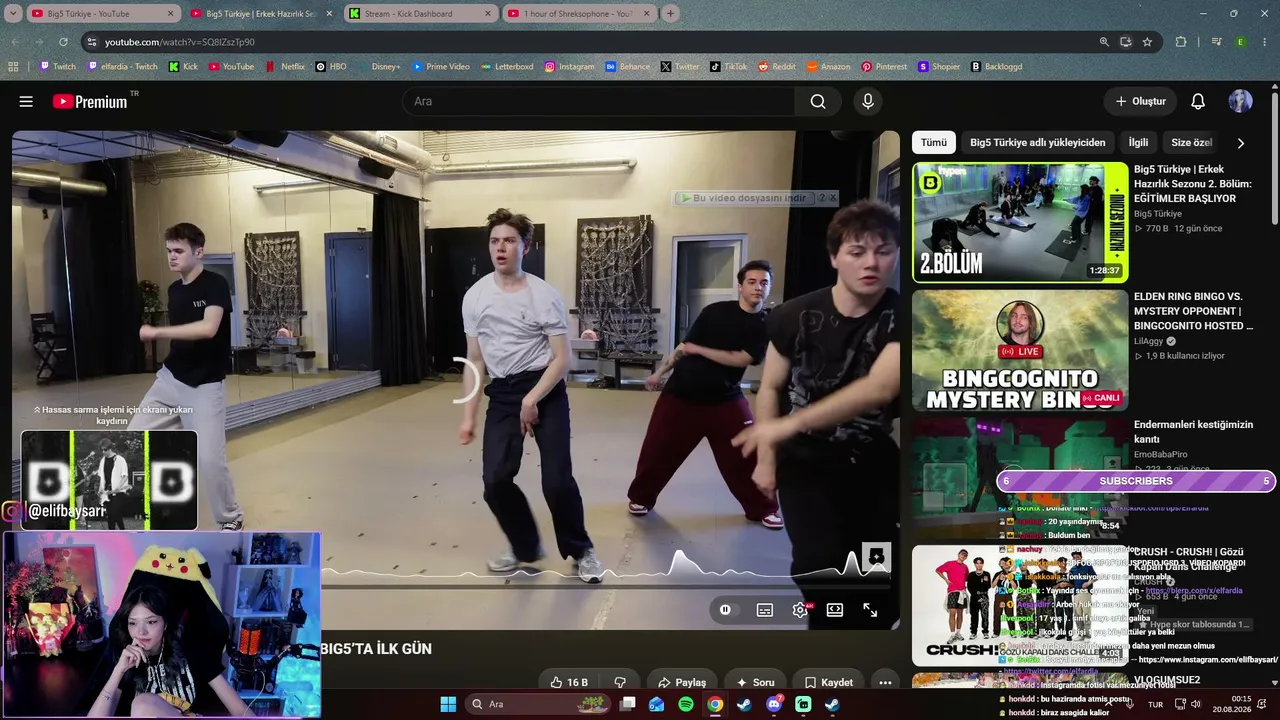Viewport: 1280px width, 720px height.
Task: Open a new Chrome tab
Action: pos(670,14)
